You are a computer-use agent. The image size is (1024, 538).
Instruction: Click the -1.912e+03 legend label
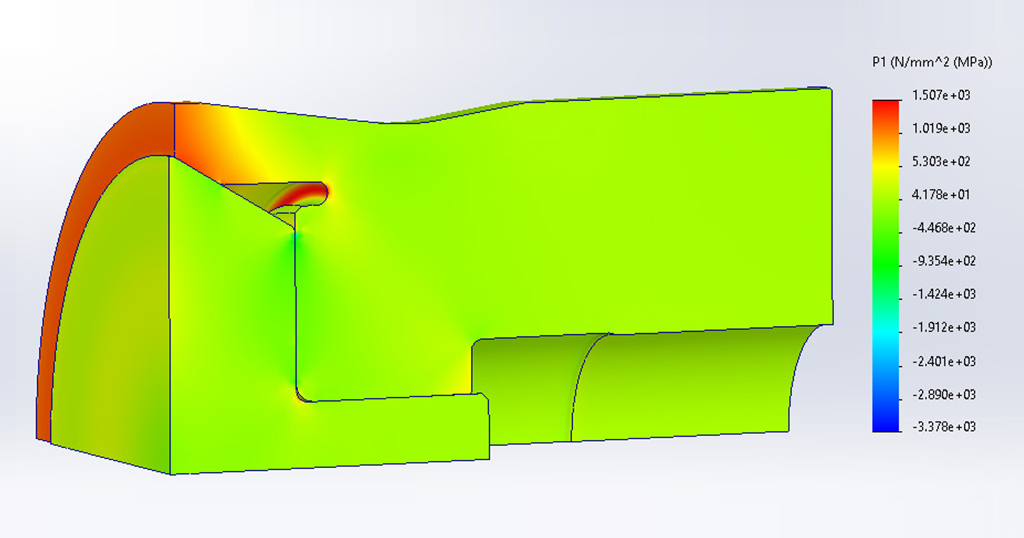[x=941, y=327]
